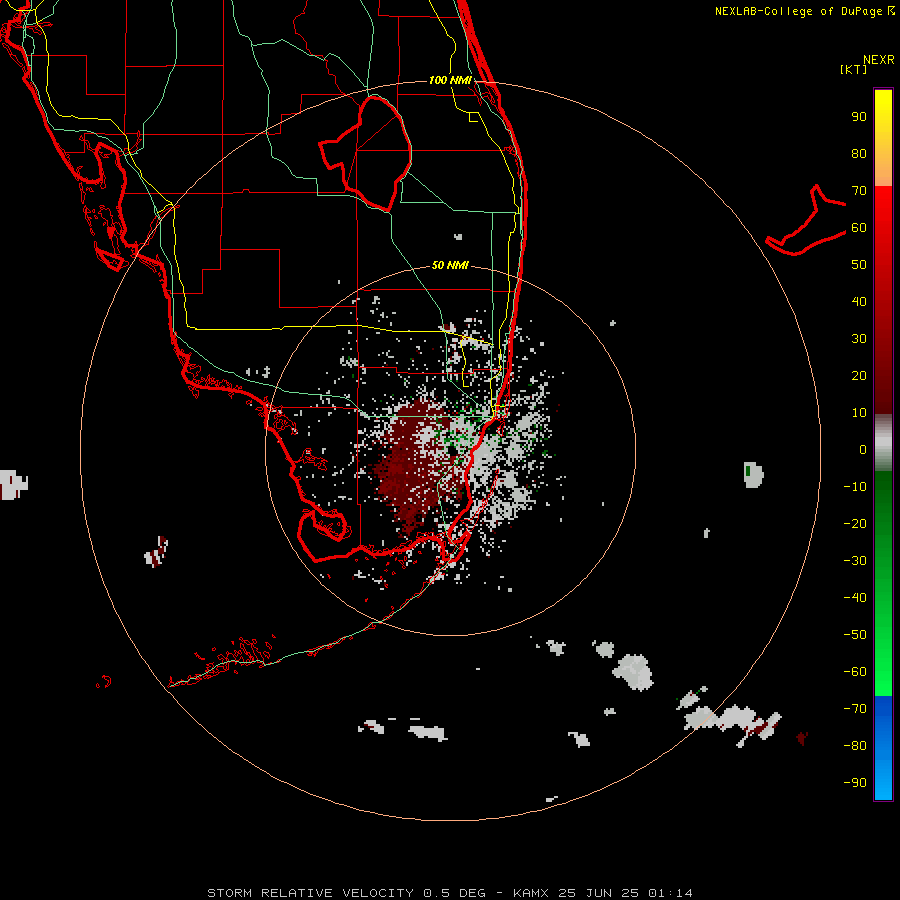900x900 pixels.
Task: Click the -20 kt label on the scale
Action: (855, 523)
